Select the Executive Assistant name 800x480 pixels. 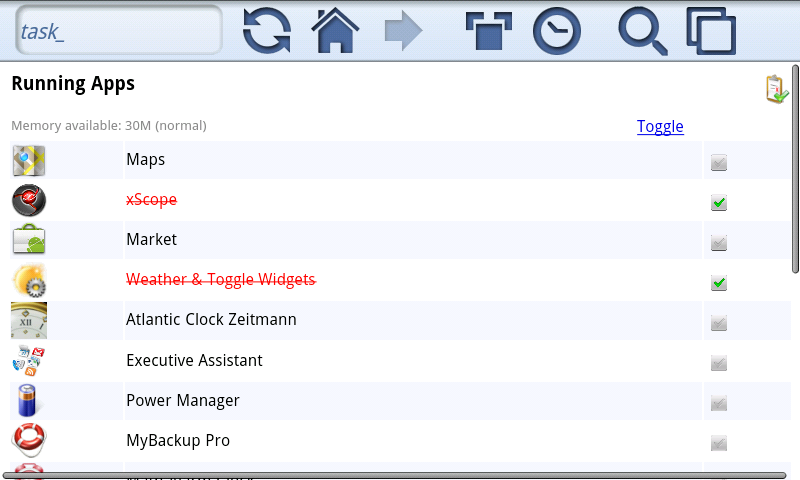(x=194, y=360)
